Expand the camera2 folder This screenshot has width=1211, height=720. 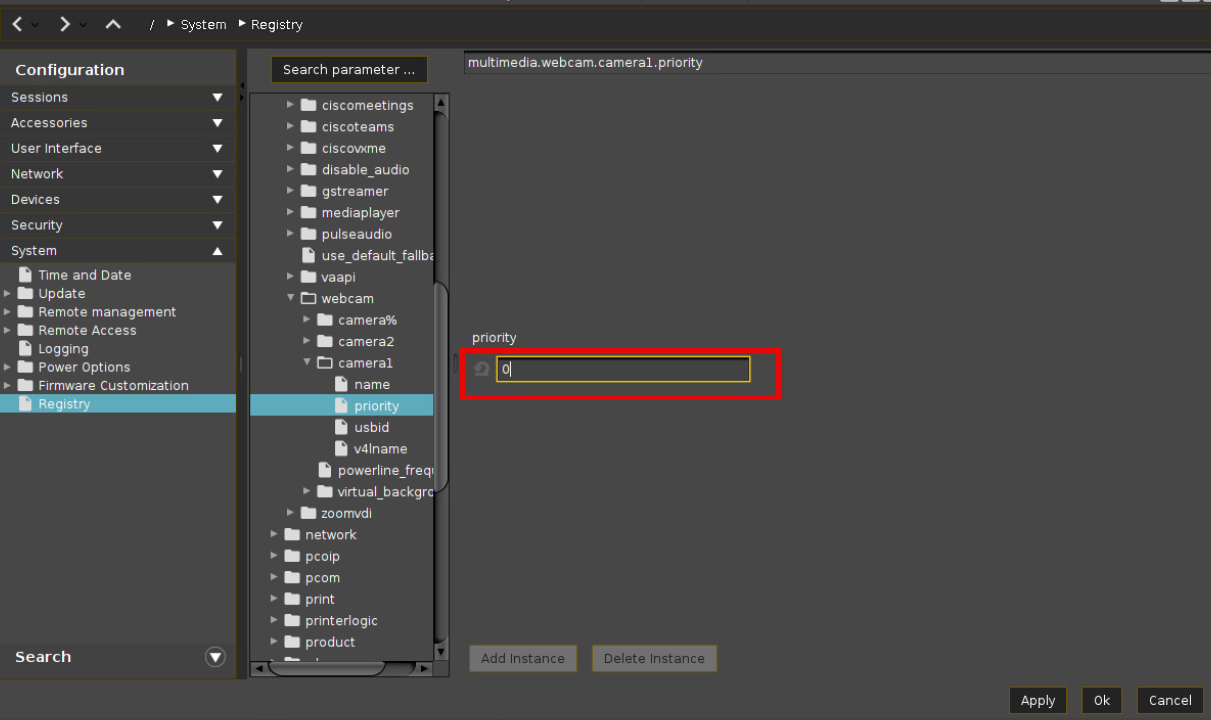pyautogui.click(x=307, y=341)
